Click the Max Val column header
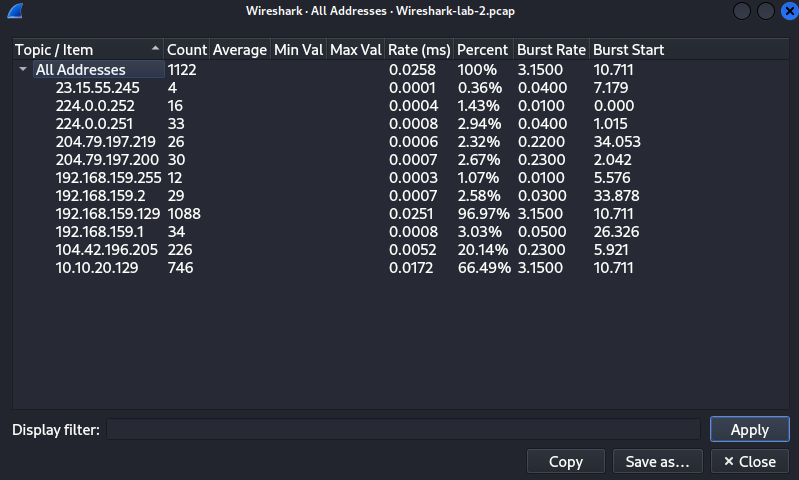This screenshot has width=799, height=480. coord(355,49)
